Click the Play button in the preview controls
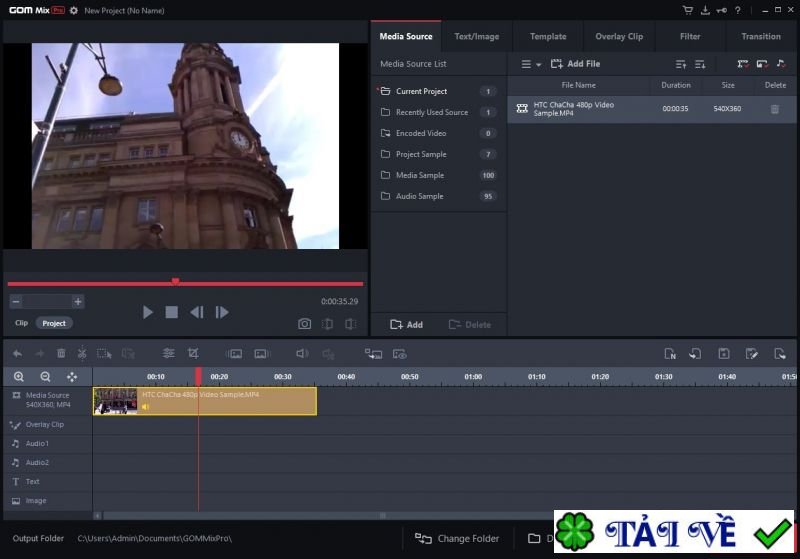Viewport: 800px width, 559px height. pyautogui.click(x=148, y=312)
